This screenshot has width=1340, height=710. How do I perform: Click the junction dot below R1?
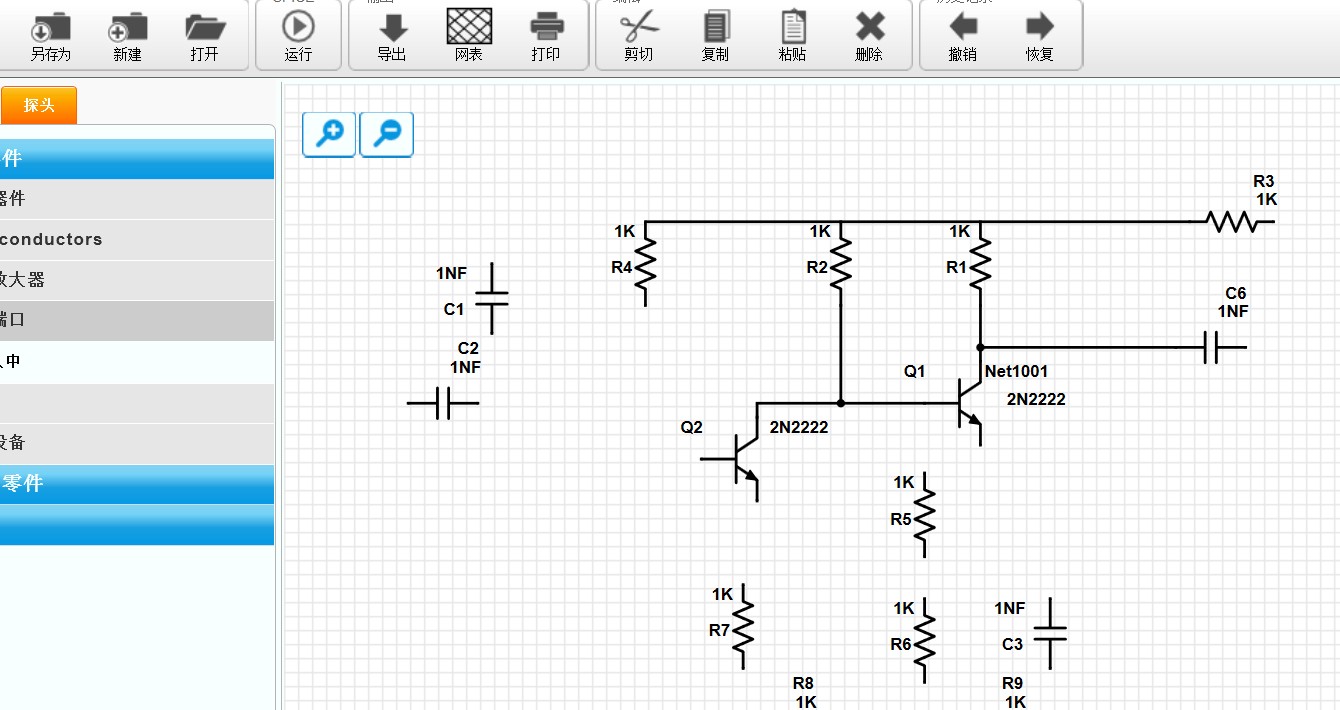pos(980,347)
